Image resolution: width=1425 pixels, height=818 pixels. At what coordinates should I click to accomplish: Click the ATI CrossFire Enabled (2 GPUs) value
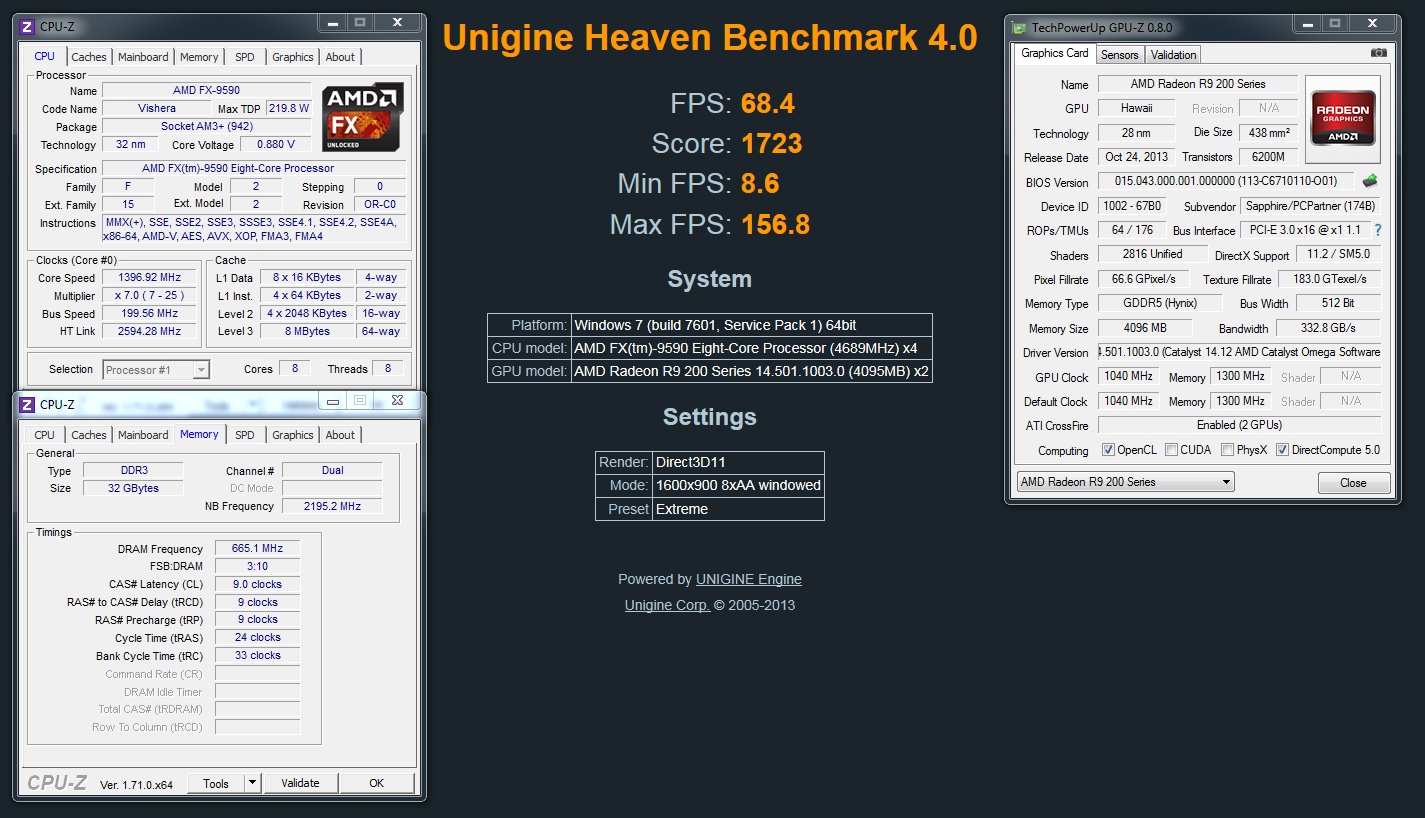1239,425
